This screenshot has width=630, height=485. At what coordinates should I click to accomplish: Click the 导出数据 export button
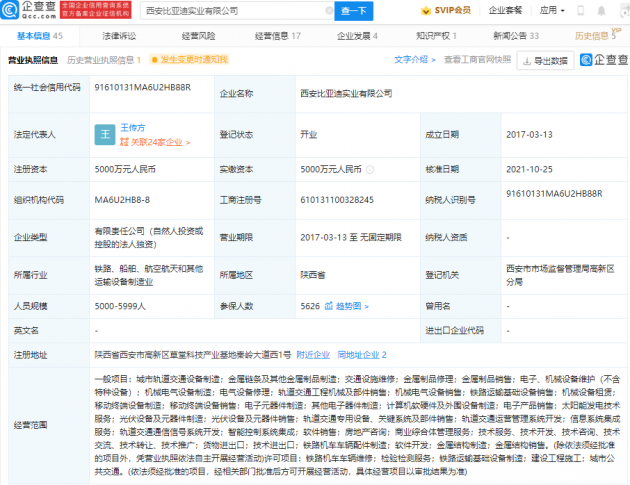[x=546, y=60]
